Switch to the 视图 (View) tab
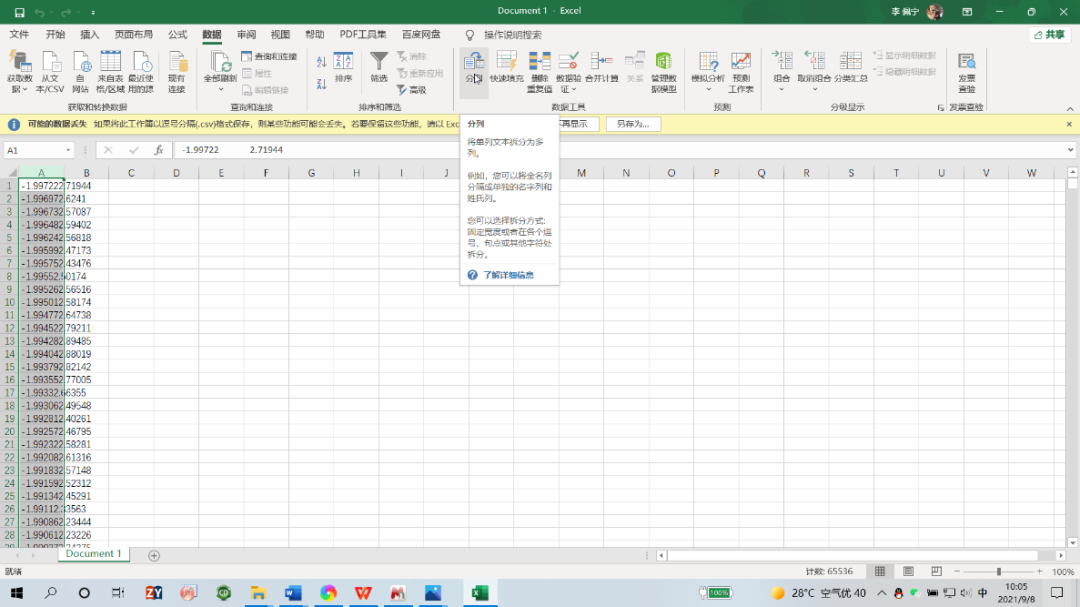This screenshot has height=607, width=1080. tap(280, 34)
